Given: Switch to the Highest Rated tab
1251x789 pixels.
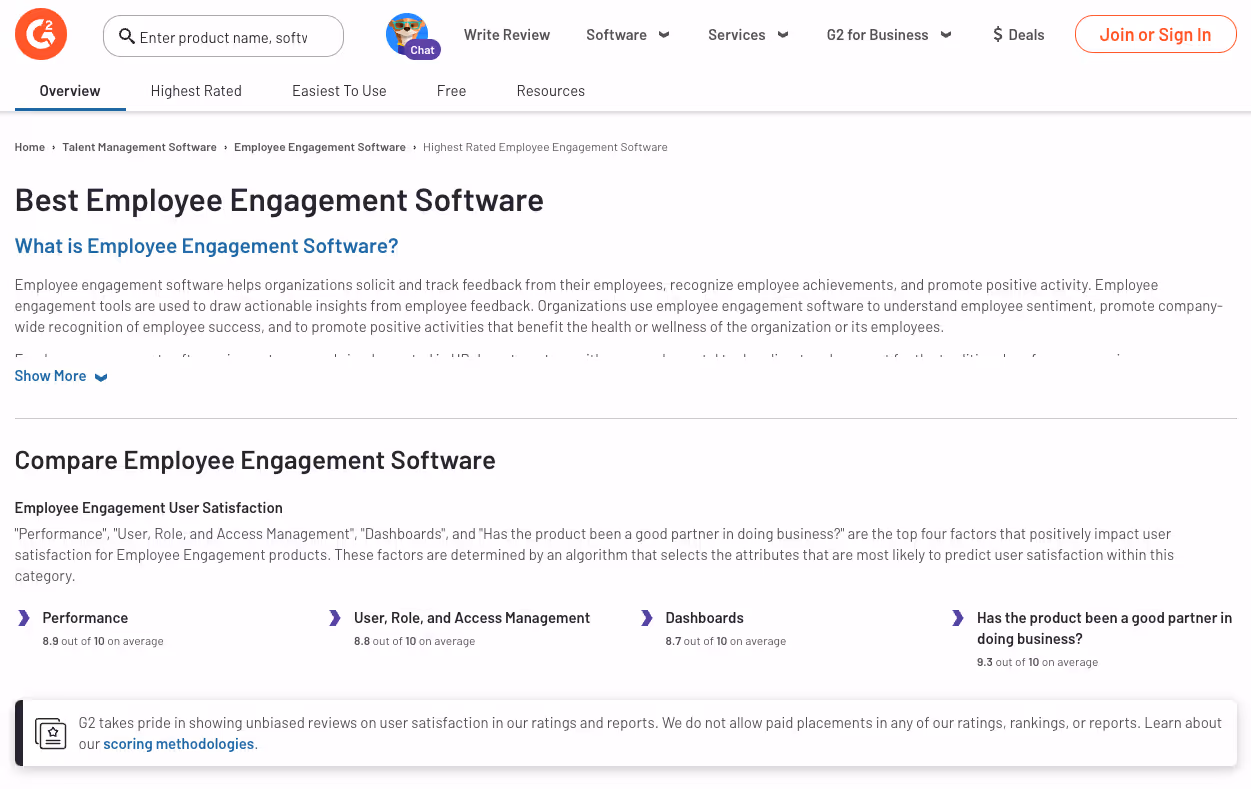Looking at the screenshot, I should [196, 91].
